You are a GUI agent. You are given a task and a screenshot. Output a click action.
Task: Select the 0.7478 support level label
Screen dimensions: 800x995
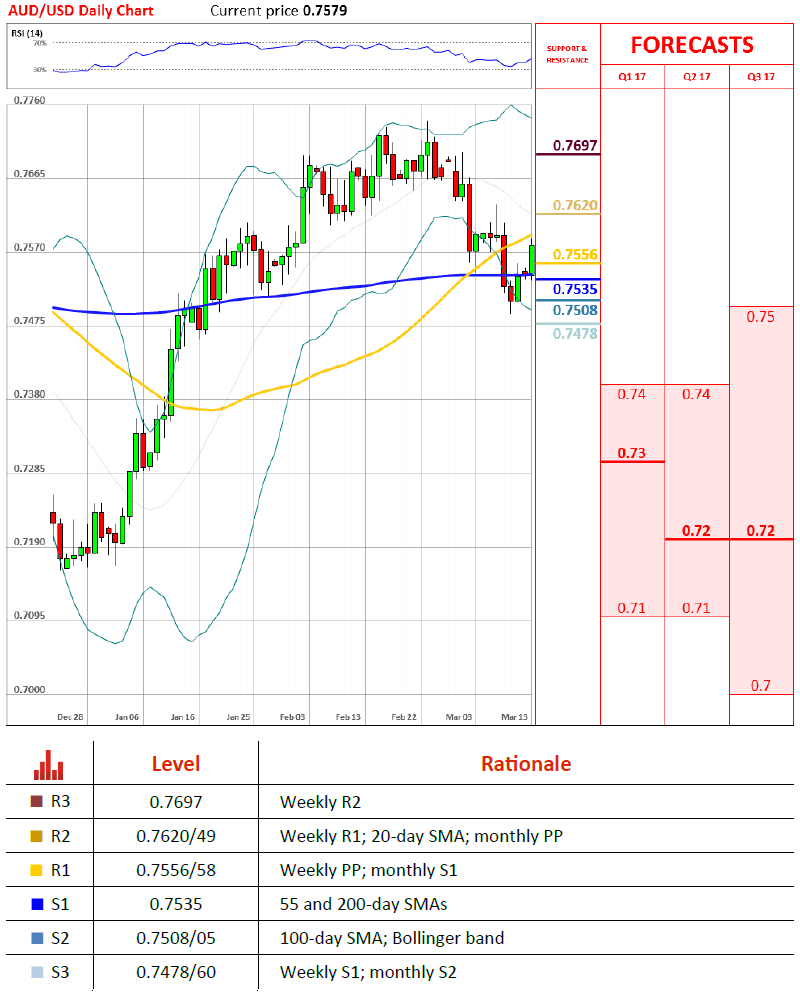[575, 333]
